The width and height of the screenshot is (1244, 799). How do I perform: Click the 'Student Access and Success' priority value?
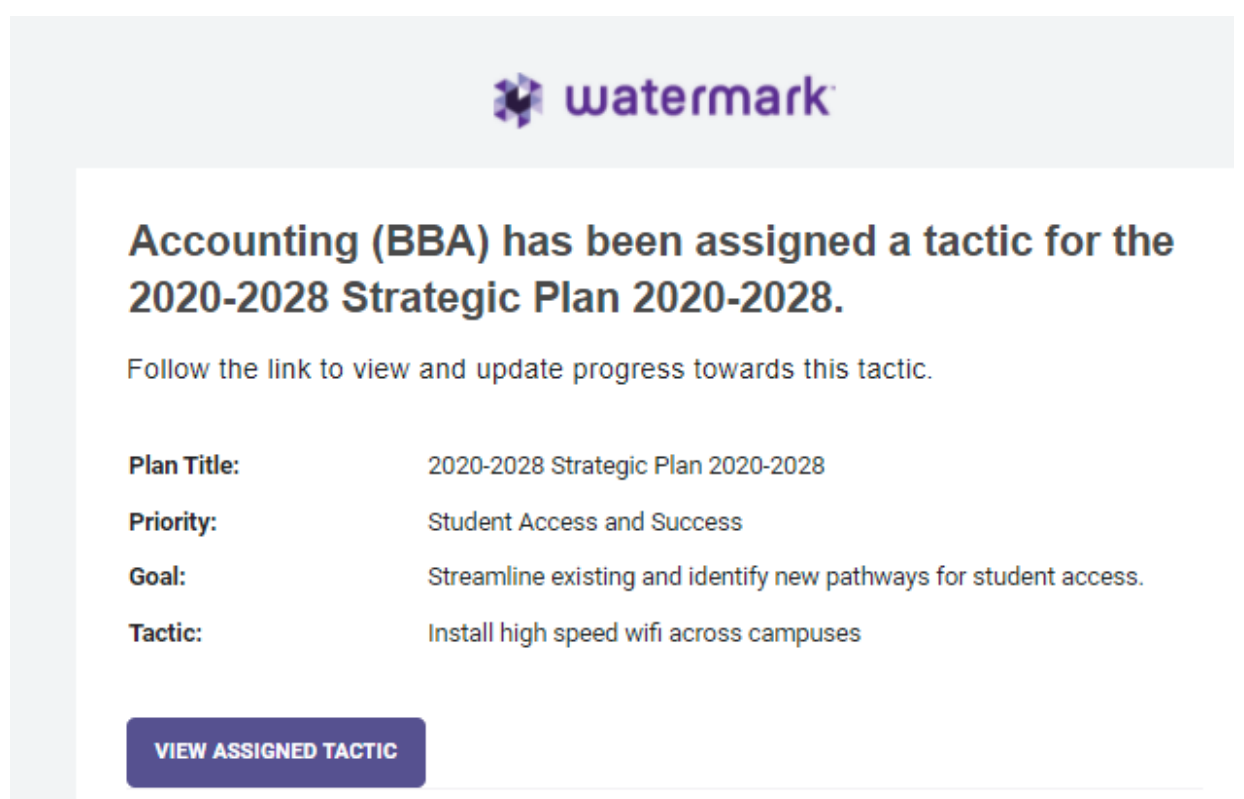[x=585, y=522]
